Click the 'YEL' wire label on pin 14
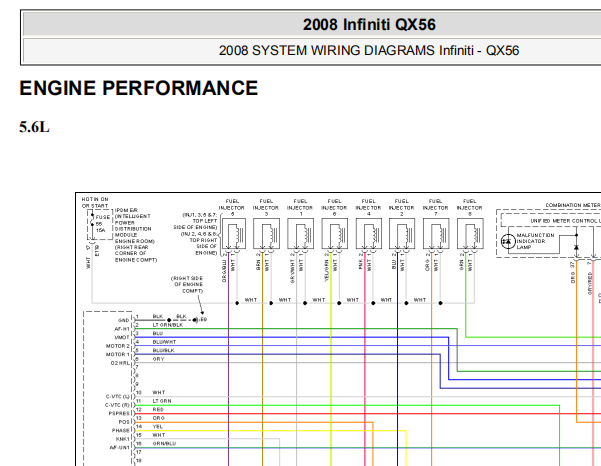Screen dimensions: 601x466 158,427
